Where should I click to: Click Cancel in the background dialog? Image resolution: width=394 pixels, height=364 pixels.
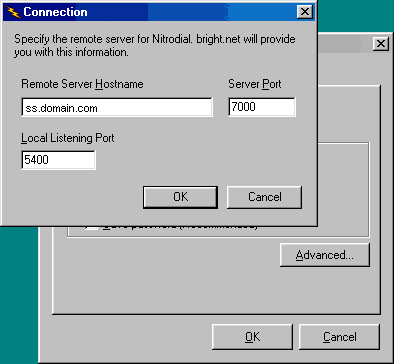tap(339, 337)
